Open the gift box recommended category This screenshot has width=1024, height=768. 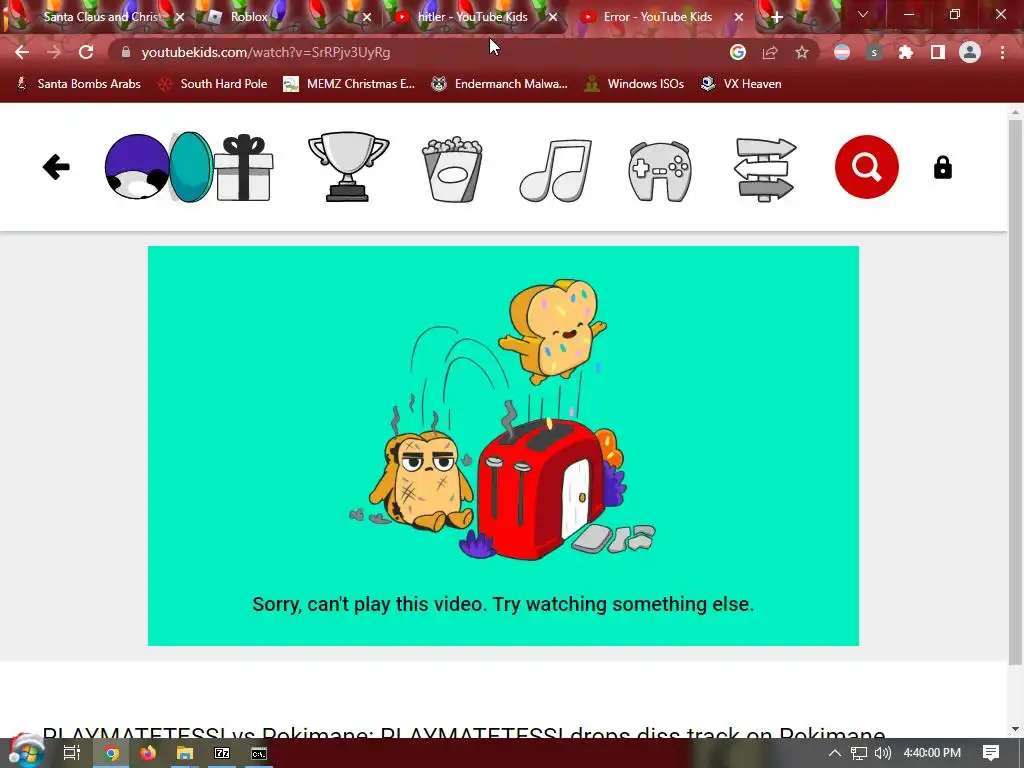(244, 167)
